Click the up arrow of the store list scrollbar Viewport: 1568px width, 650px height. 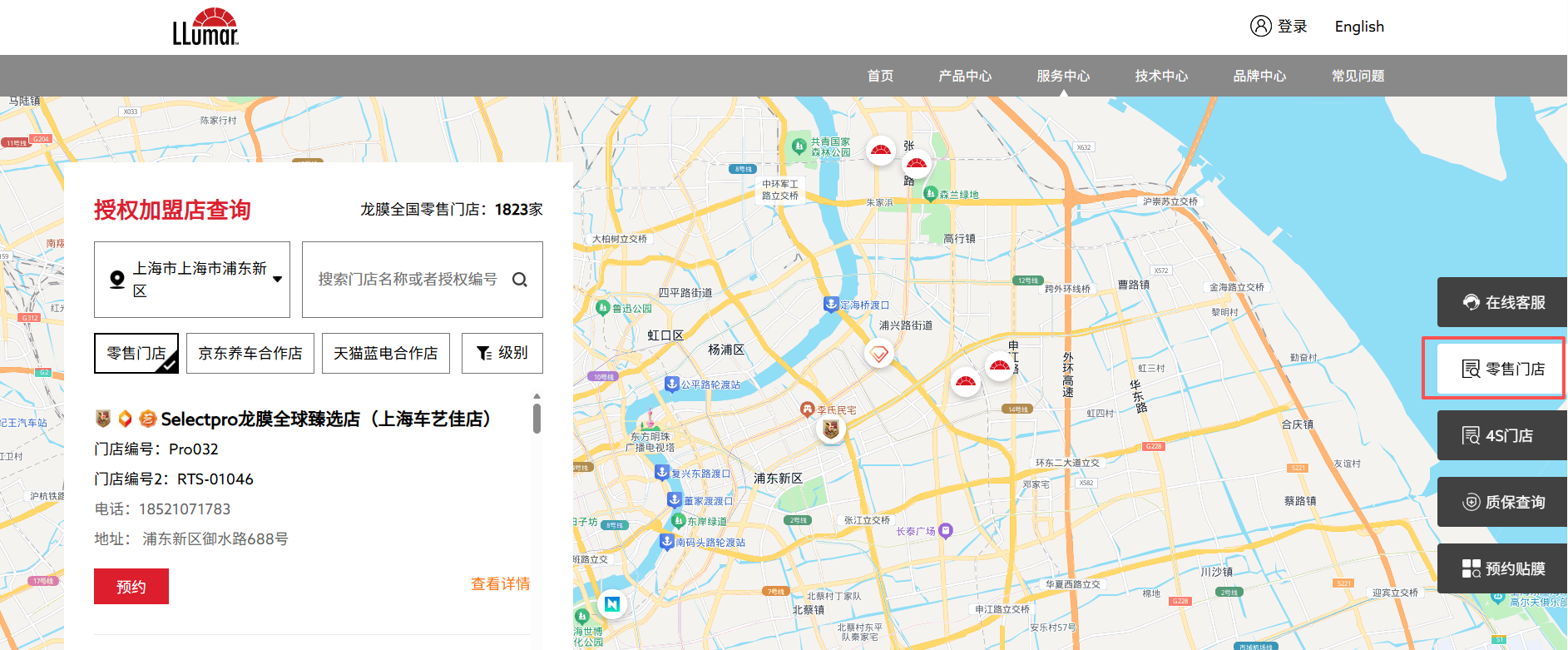pos(537,396)
